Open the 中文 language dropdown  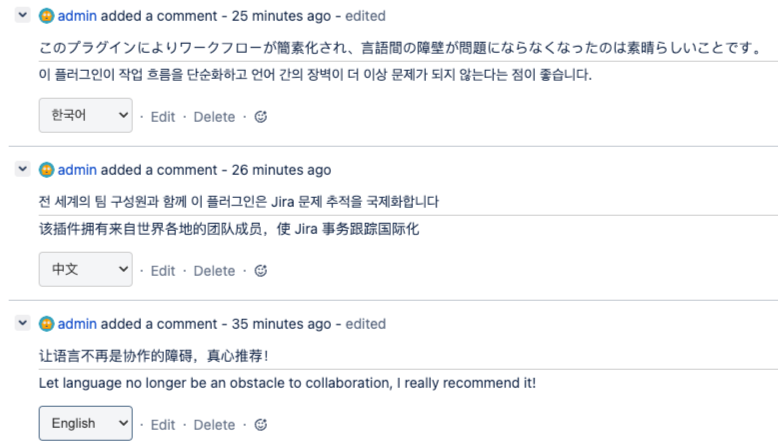coord(85,270)
